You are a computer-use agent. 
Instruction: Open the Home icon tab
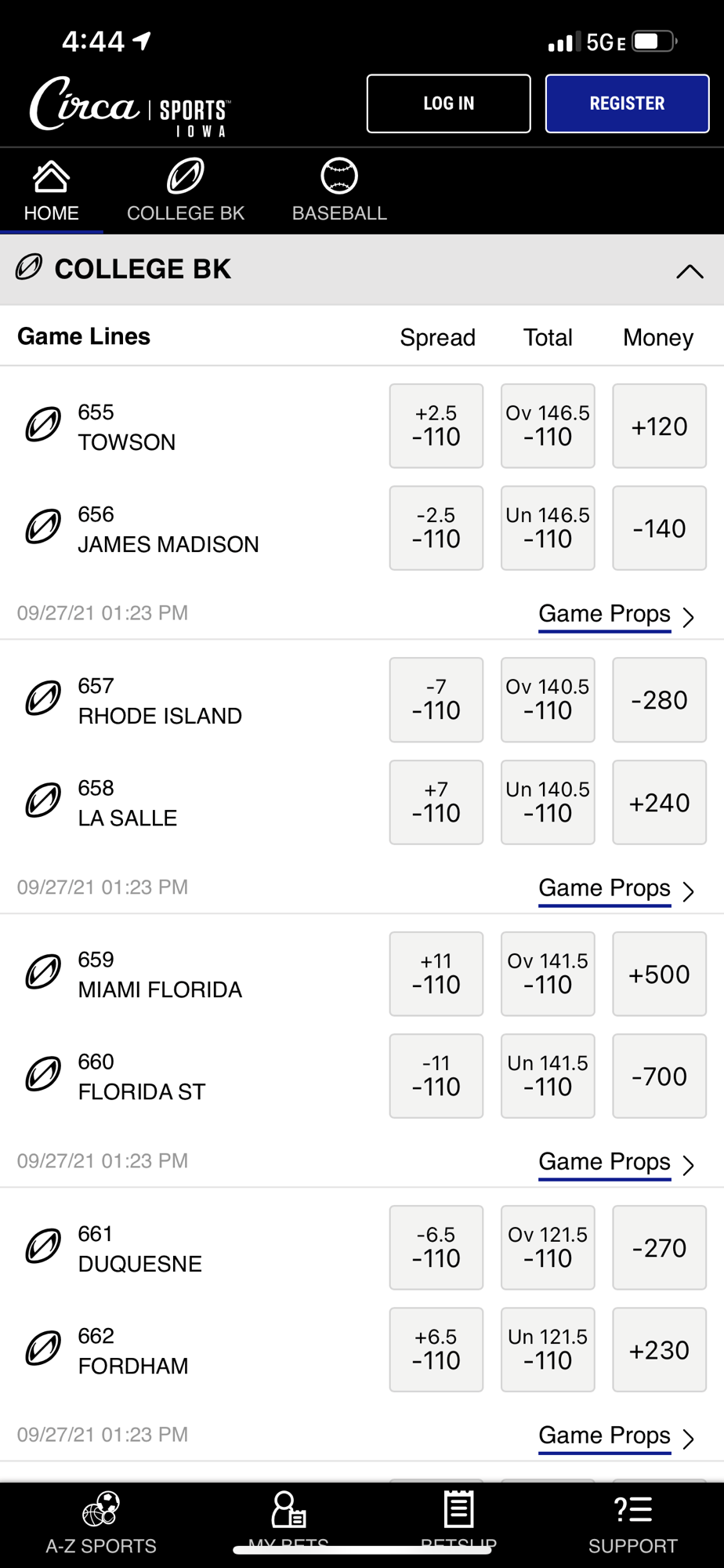coord(51,176)
